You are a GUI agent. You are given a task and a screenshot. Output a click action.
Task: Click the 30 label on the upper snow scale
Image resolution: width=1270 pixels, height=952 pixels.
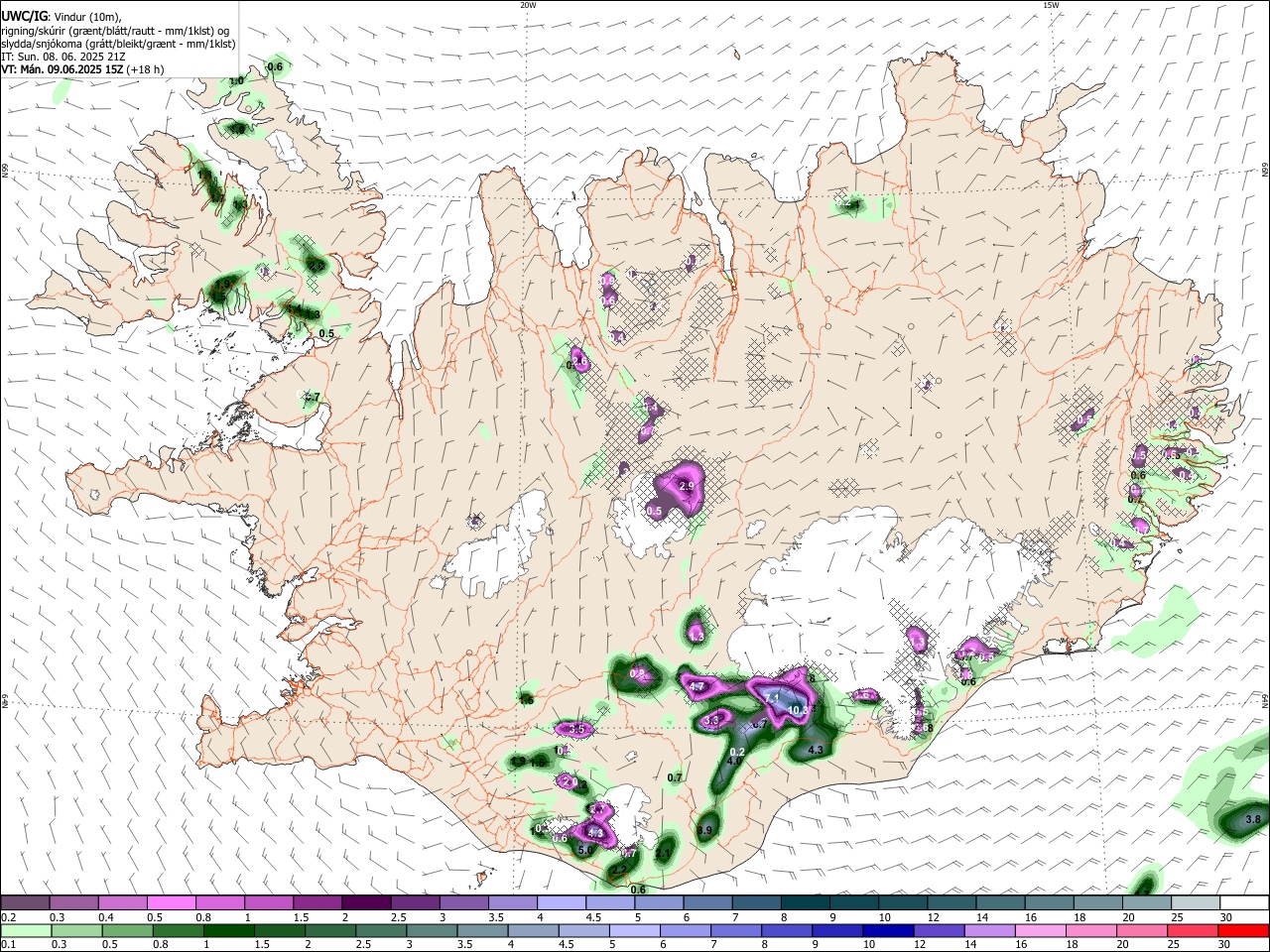click(1225, 917)
